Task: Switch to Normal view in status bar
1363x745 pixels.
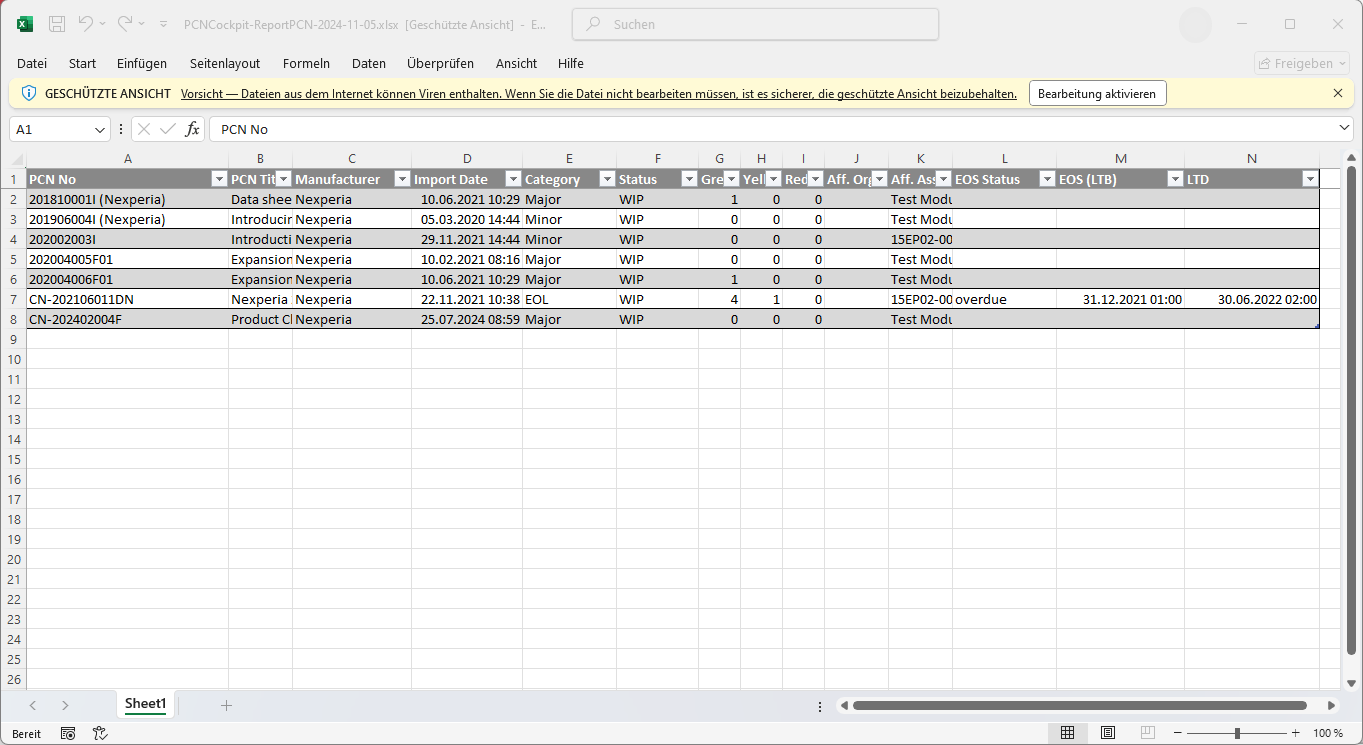Action: pos(1068,732)
